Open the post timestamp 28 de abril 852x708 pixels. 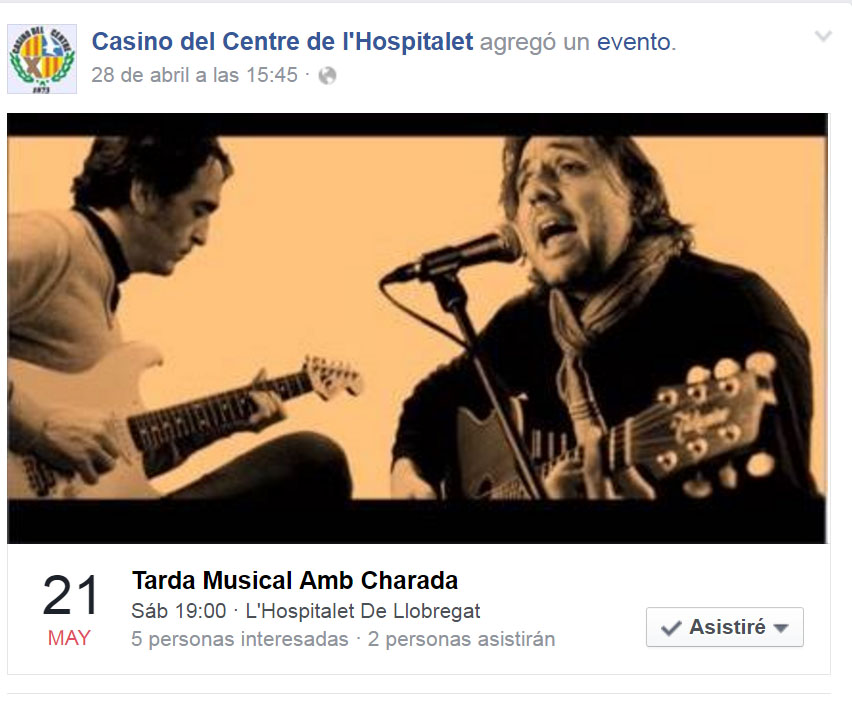tap(195, 75)
